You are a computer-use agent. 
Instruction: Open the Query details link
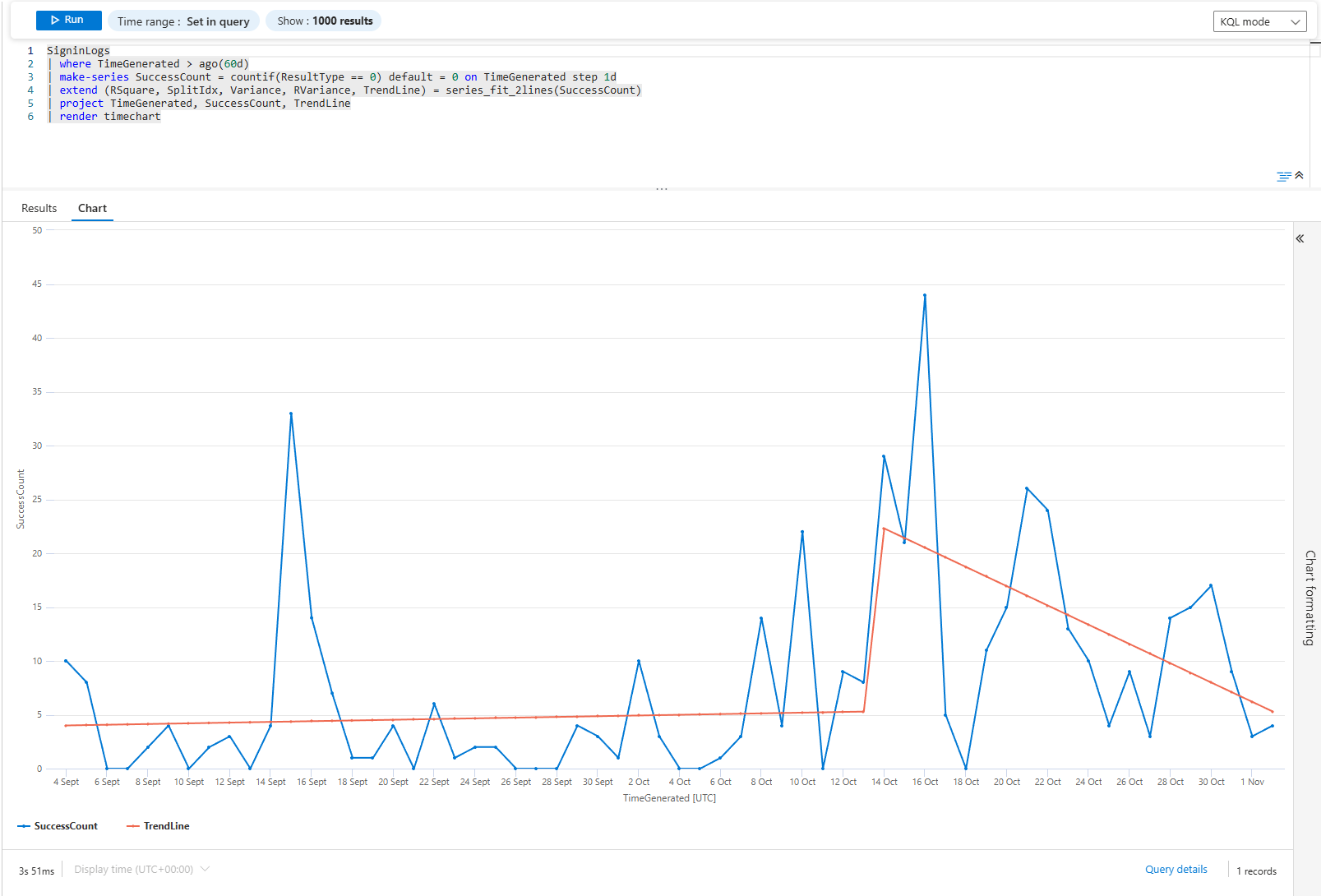[1176, 870]
